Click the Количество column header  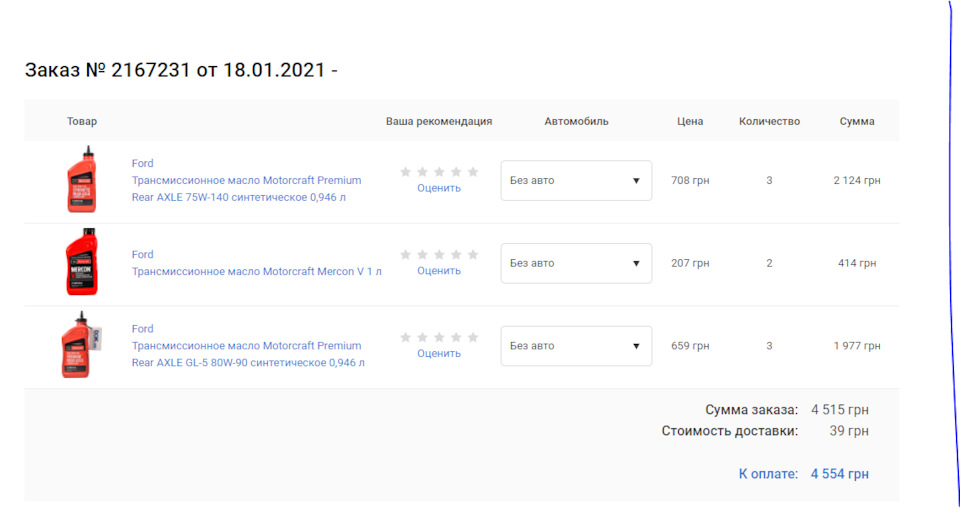[x=770, y=121]
